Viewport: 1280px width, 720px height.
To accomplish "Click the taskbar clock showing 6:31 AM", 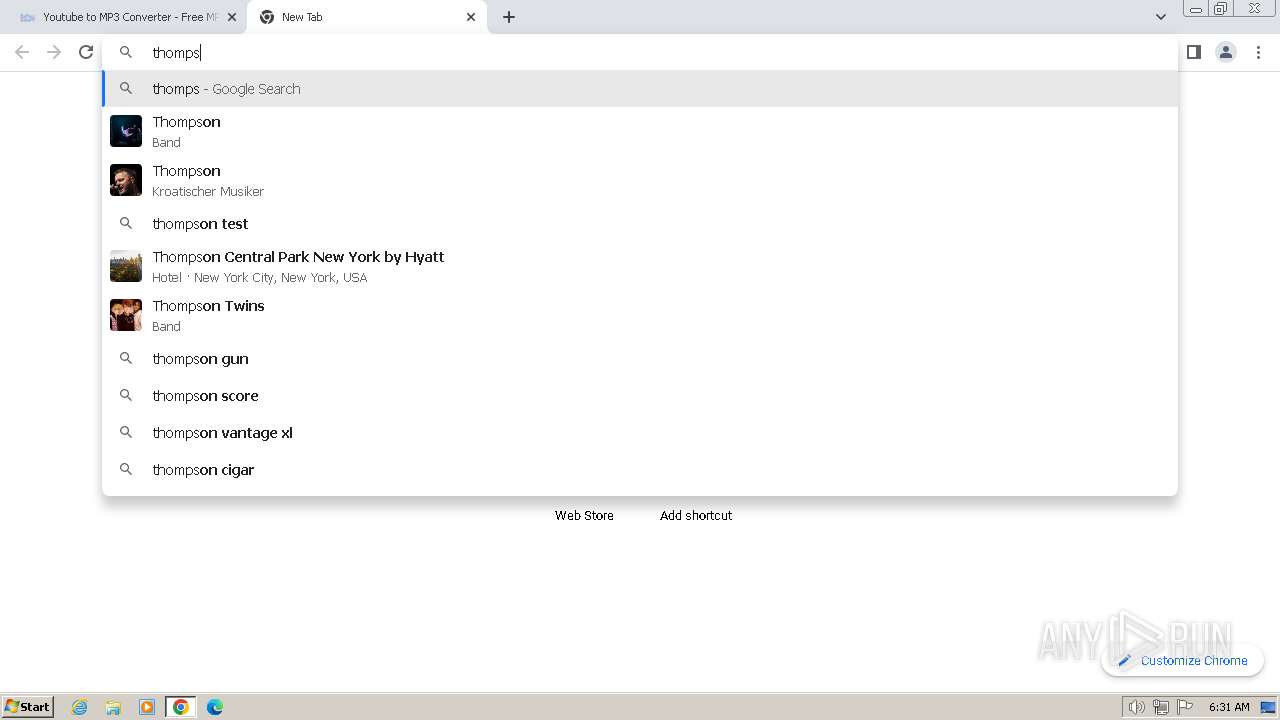I will 1229,707.
